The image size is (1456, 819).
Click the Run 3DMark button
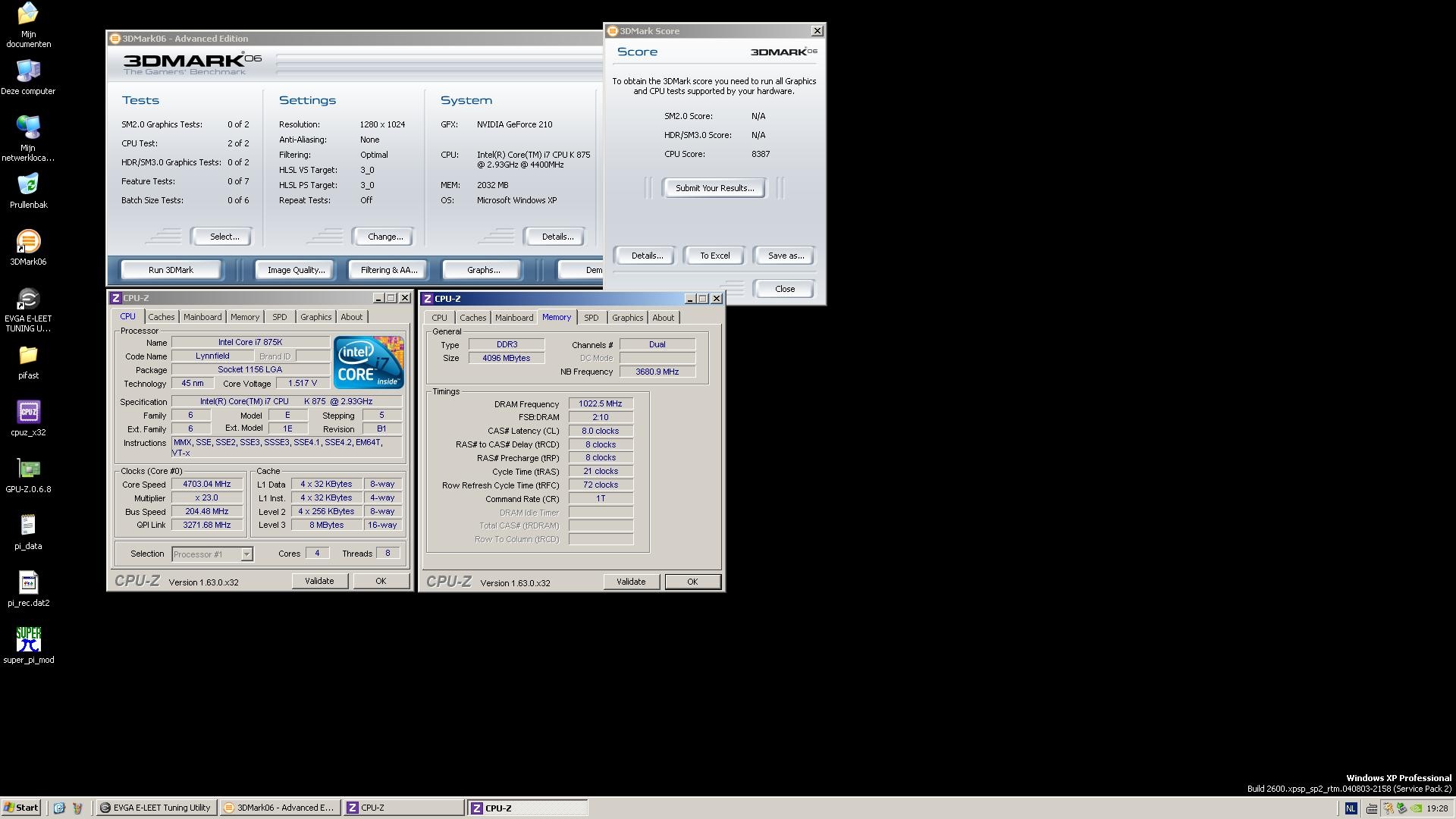point(171,270)
